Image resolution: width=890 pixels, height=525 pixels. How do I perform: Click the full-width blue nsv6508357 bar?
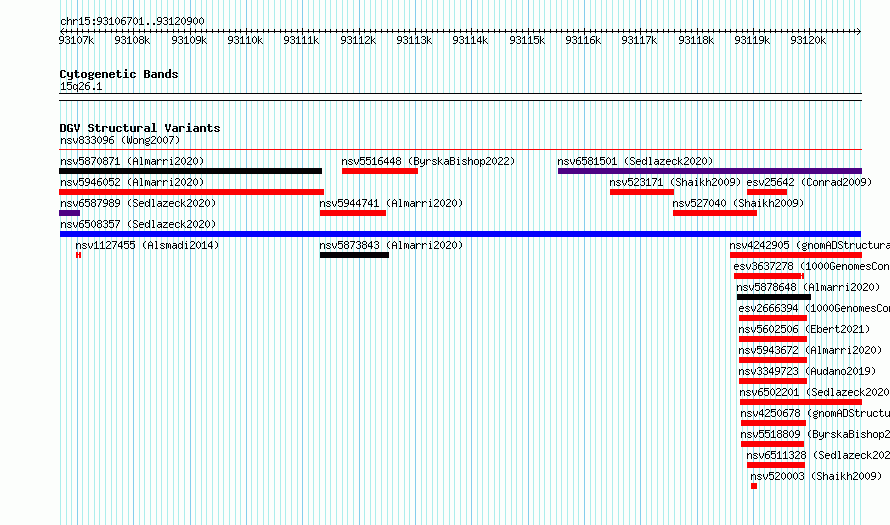coord(460,234)
